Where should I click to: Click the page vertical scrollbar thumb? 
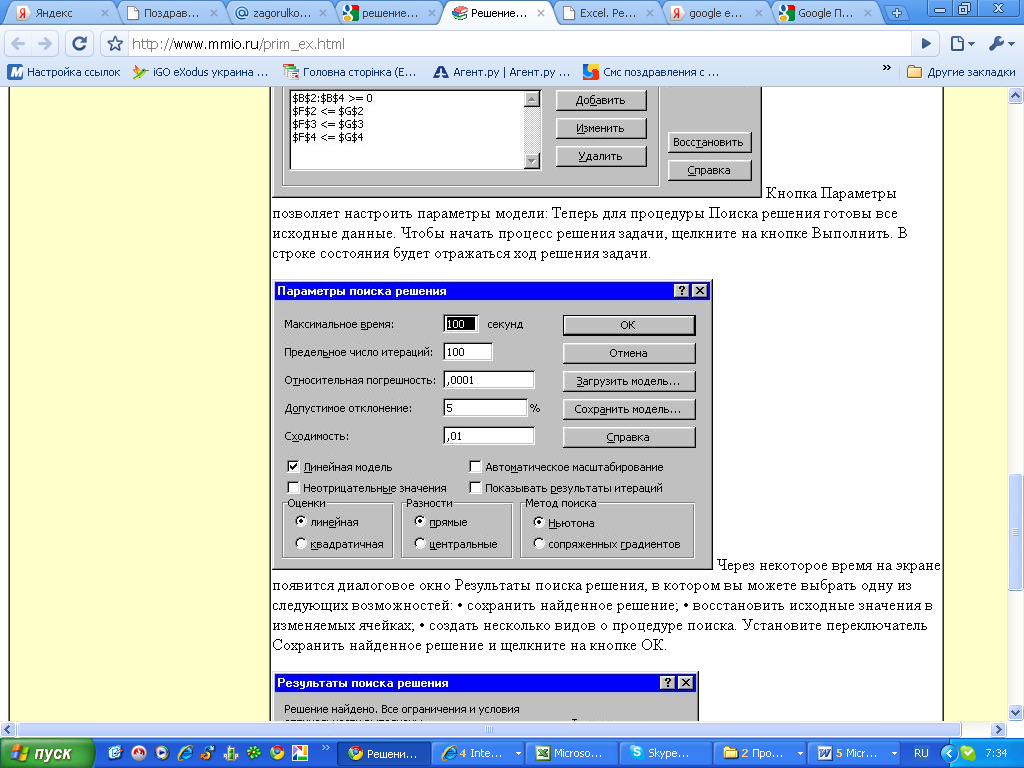[1016, 531]
